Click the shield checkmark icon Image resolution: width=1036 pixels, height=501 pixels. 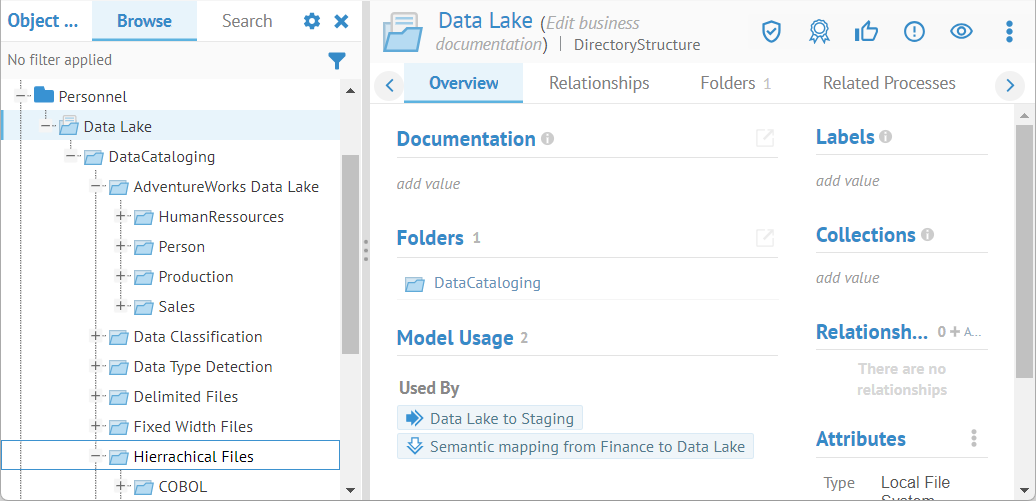[x=771, y=32]
